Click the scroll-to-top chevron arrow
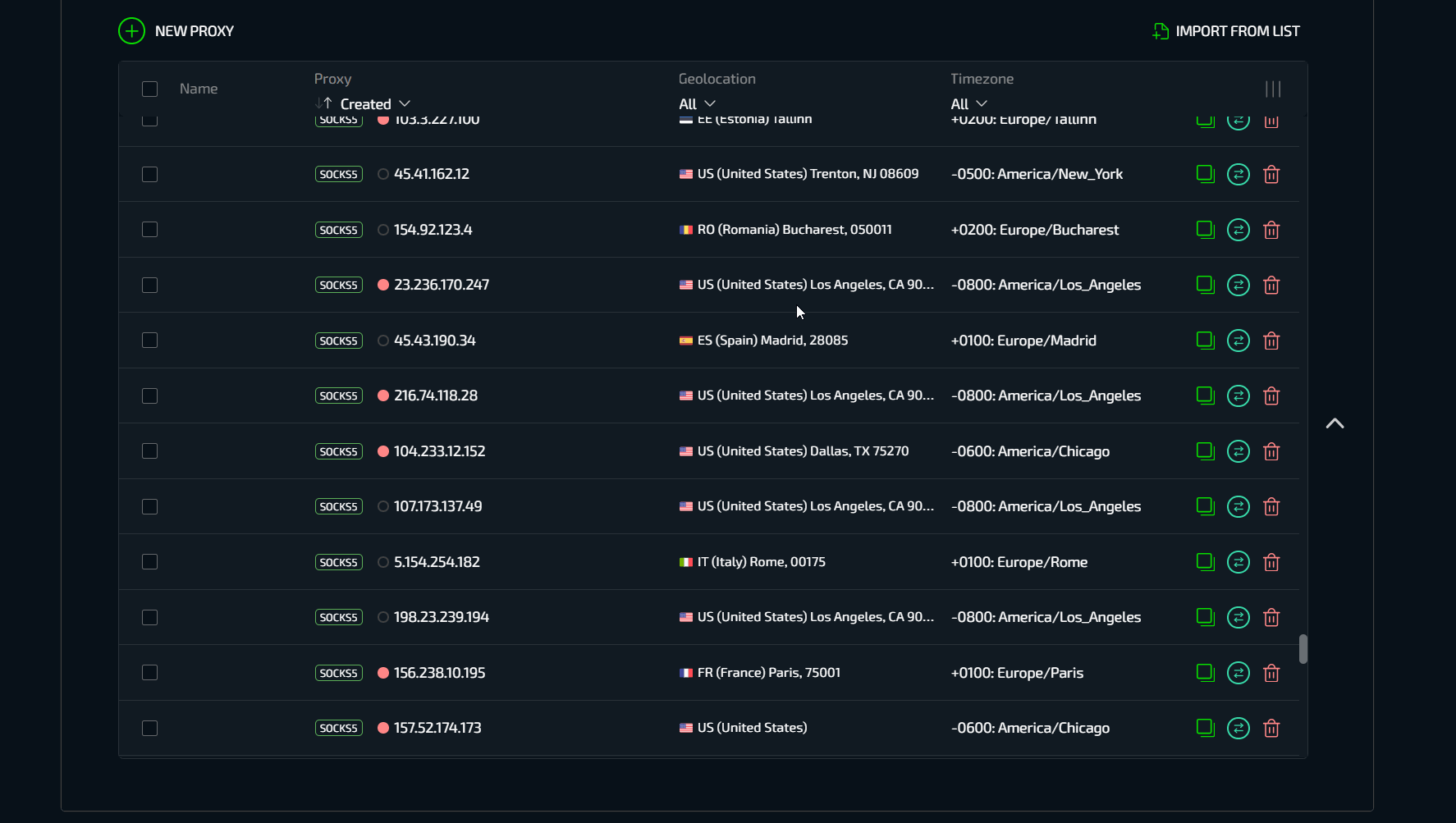Image resolution: width=1456 pixels, height=823 pixels. point(1335,423)
